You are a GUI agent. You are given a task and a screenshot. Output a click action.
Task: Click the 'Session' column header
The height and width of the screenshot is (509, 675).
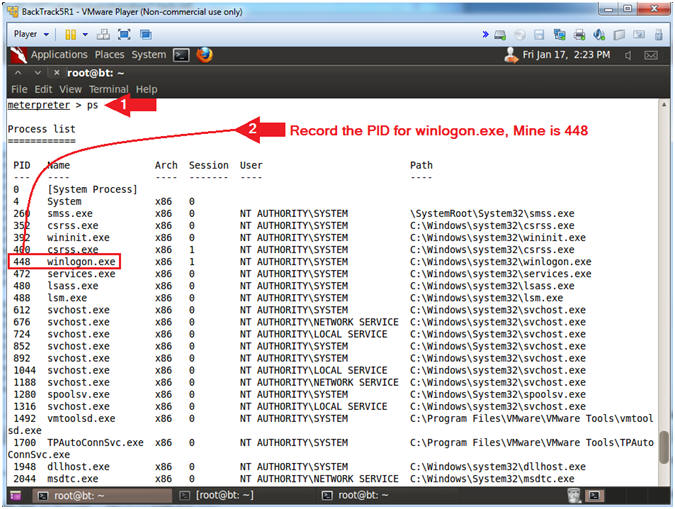click(209, 165)
